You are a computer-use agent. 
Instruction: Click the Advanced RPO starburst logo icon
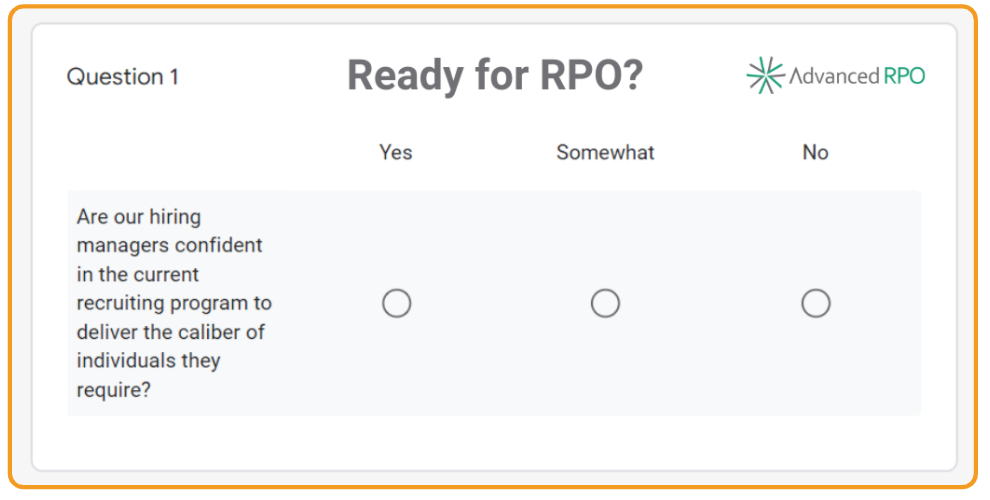(765, 75)
